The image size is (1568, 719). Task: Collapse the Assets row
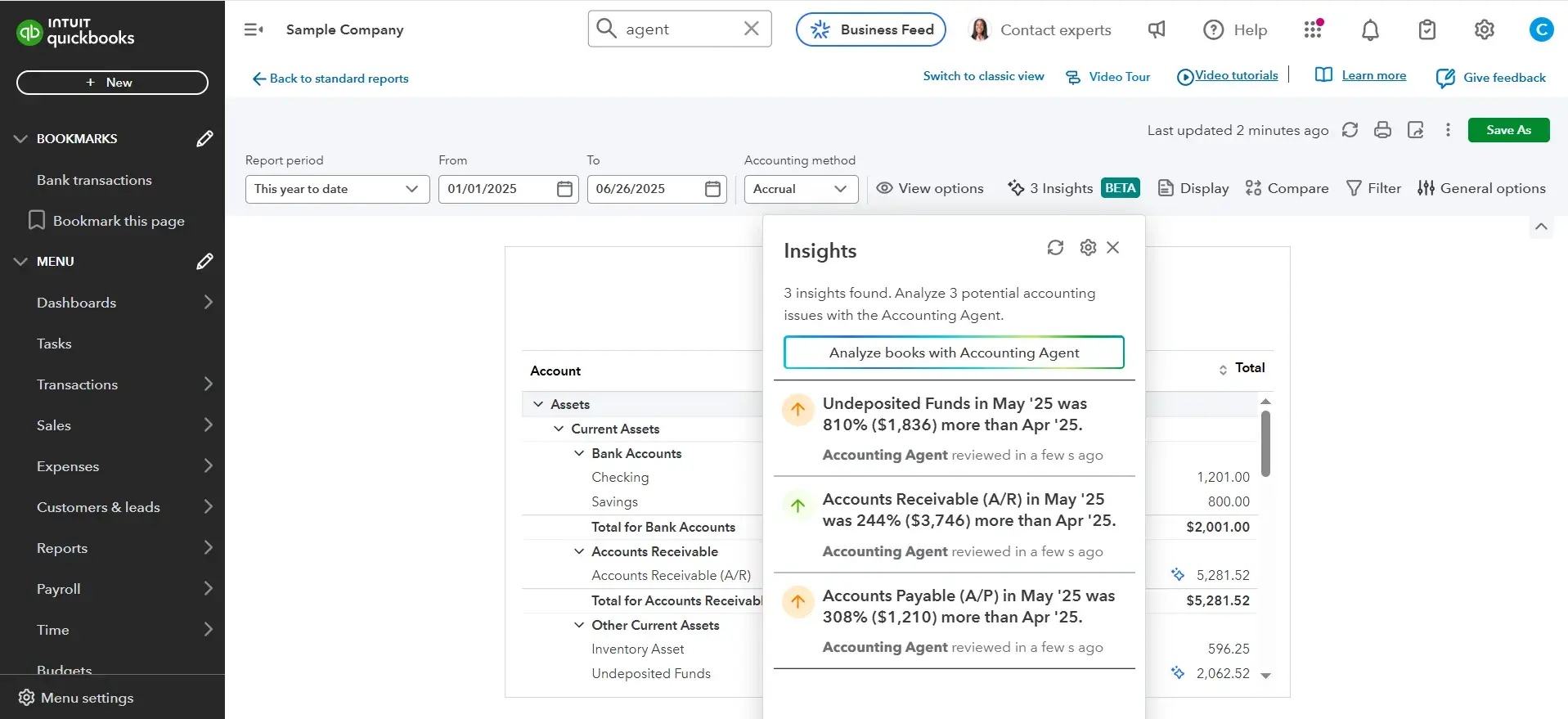538,404
